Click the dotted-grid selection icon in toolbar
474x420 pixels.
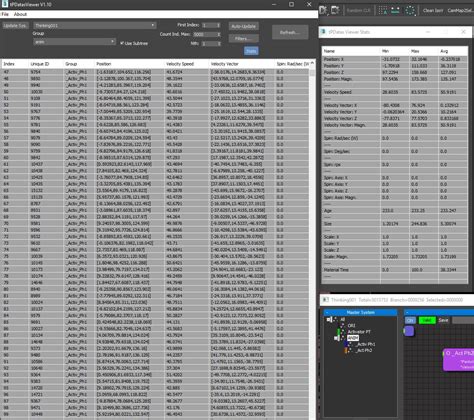383,10
